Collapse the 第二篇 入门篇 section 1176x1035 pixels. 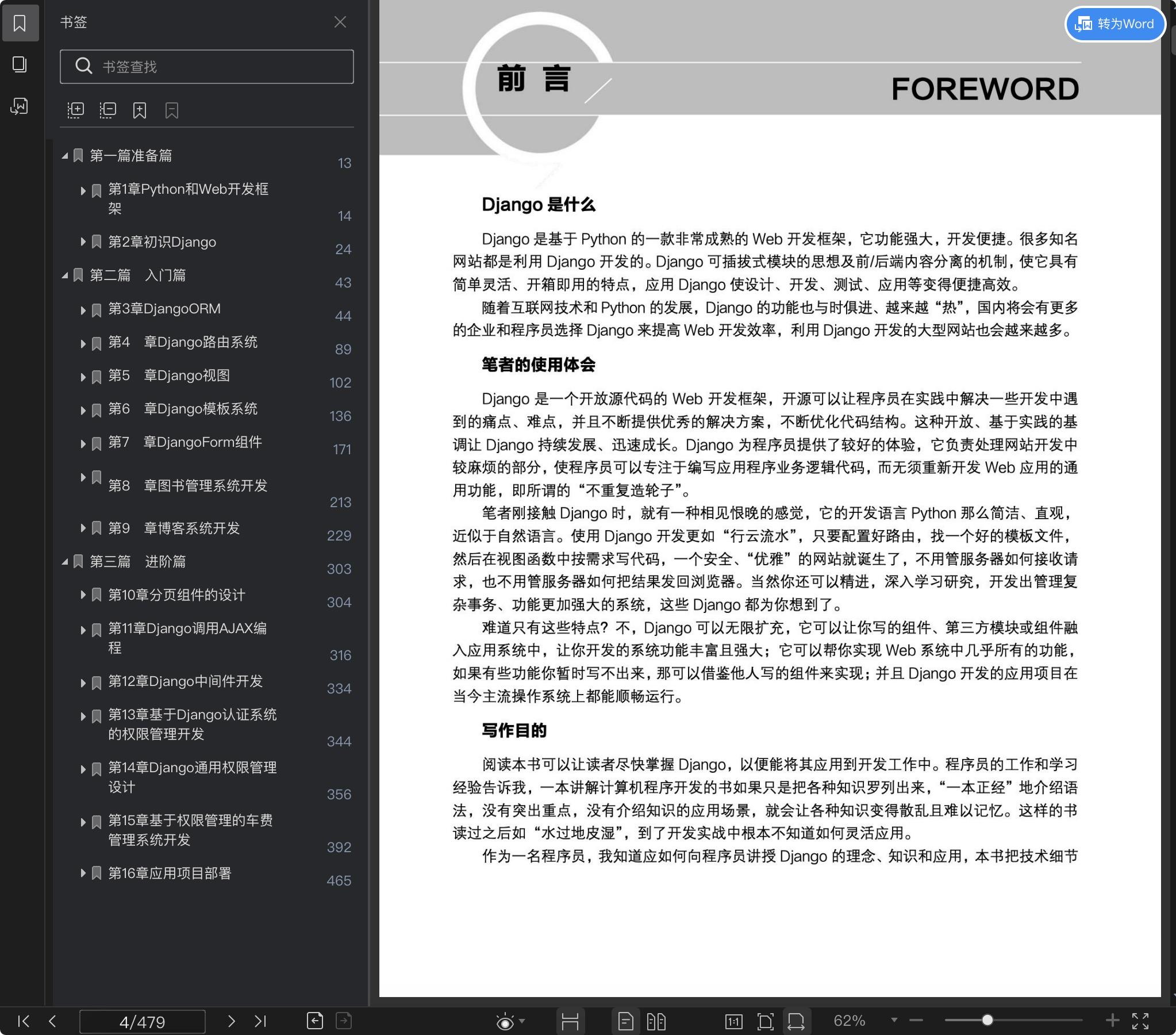click(65, 275)
